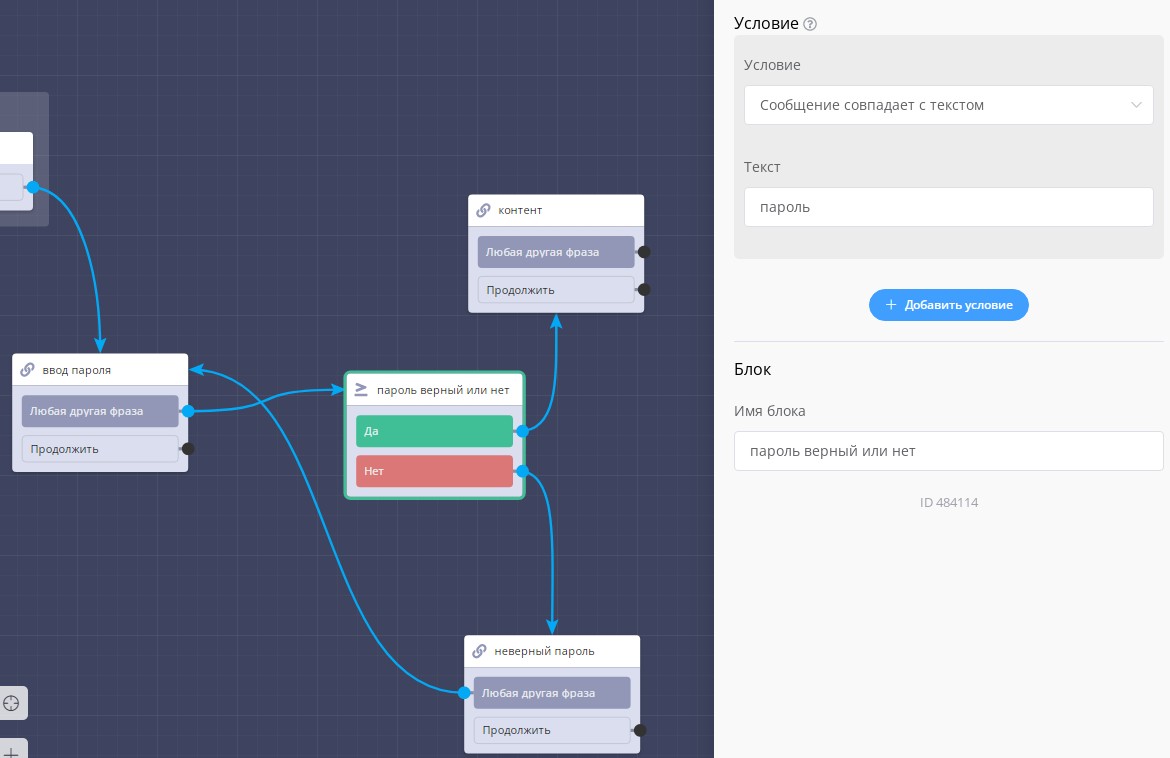Open the Условие dropdown list

(948, 105)
